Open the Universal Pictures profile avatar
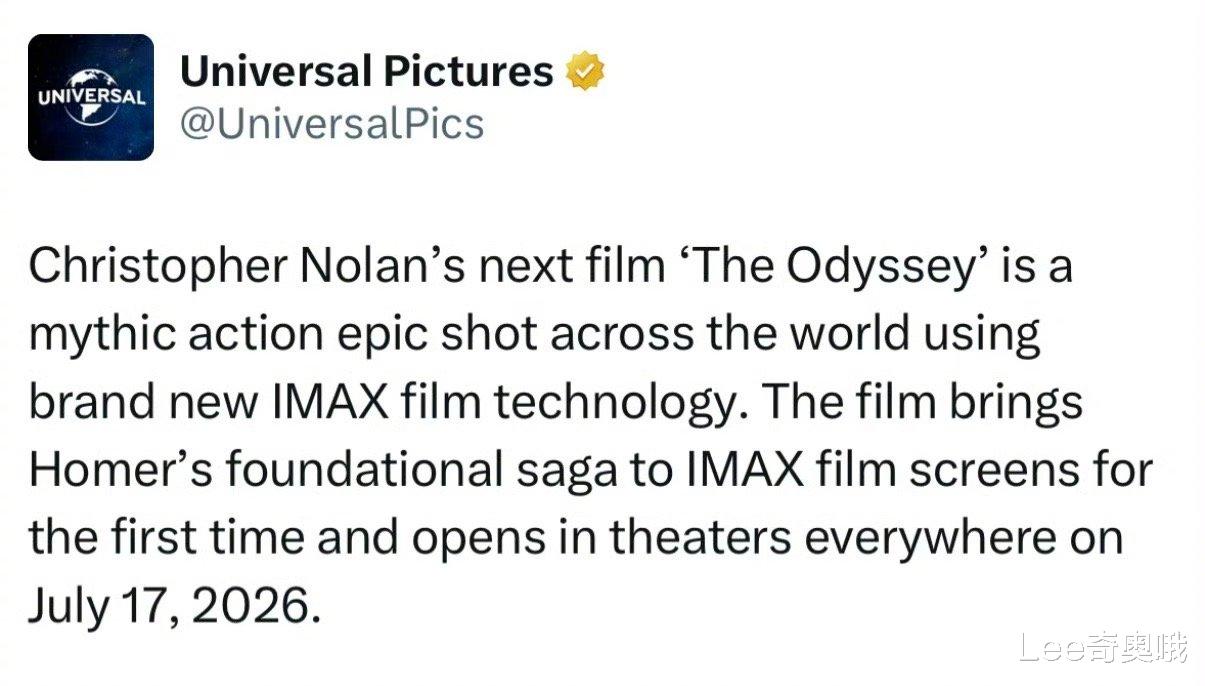Screen dimensions: 1205x686 (91, 97)
